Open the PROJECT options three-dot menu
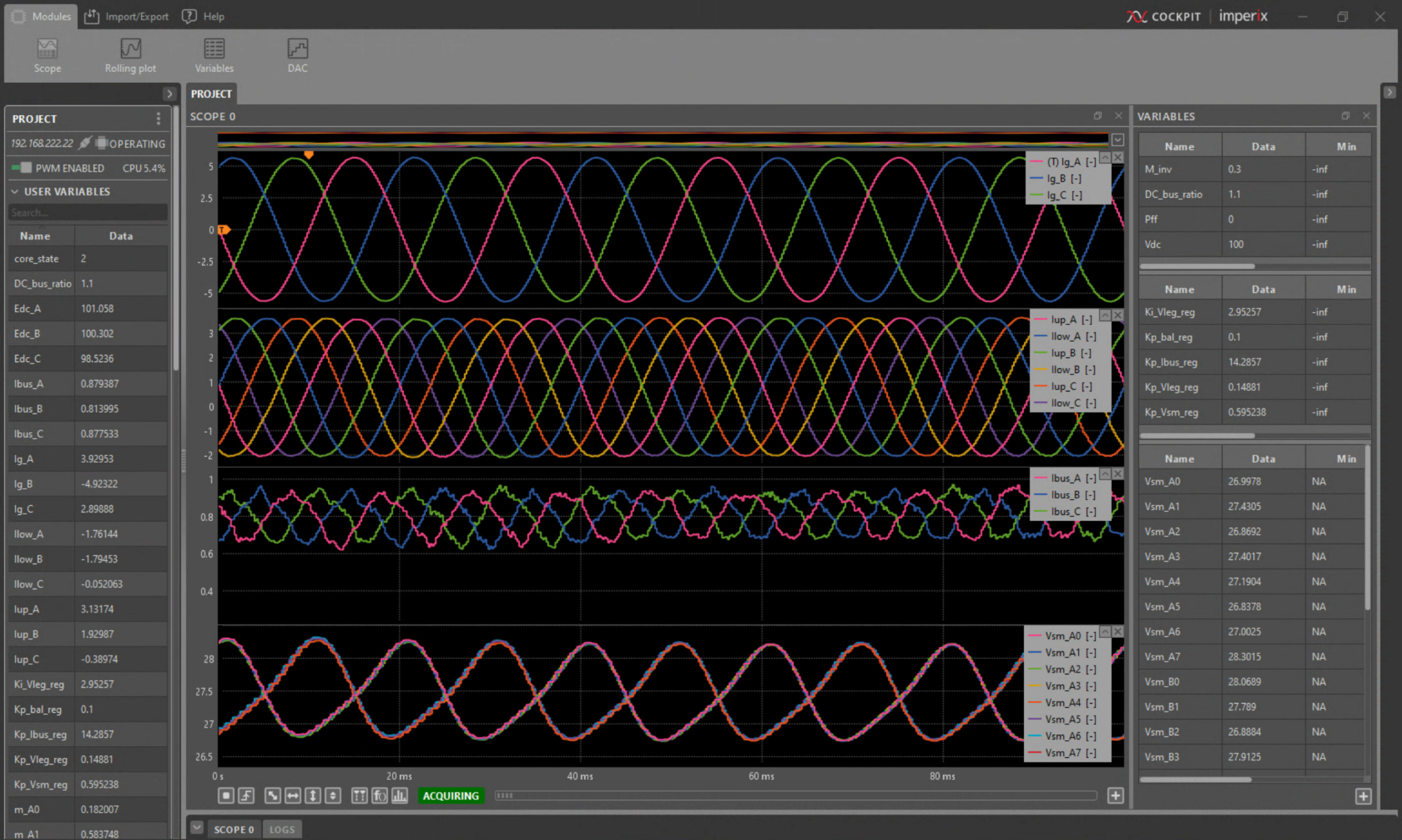1402x840 pixels. pyautogui.click(x=158, y=118)
